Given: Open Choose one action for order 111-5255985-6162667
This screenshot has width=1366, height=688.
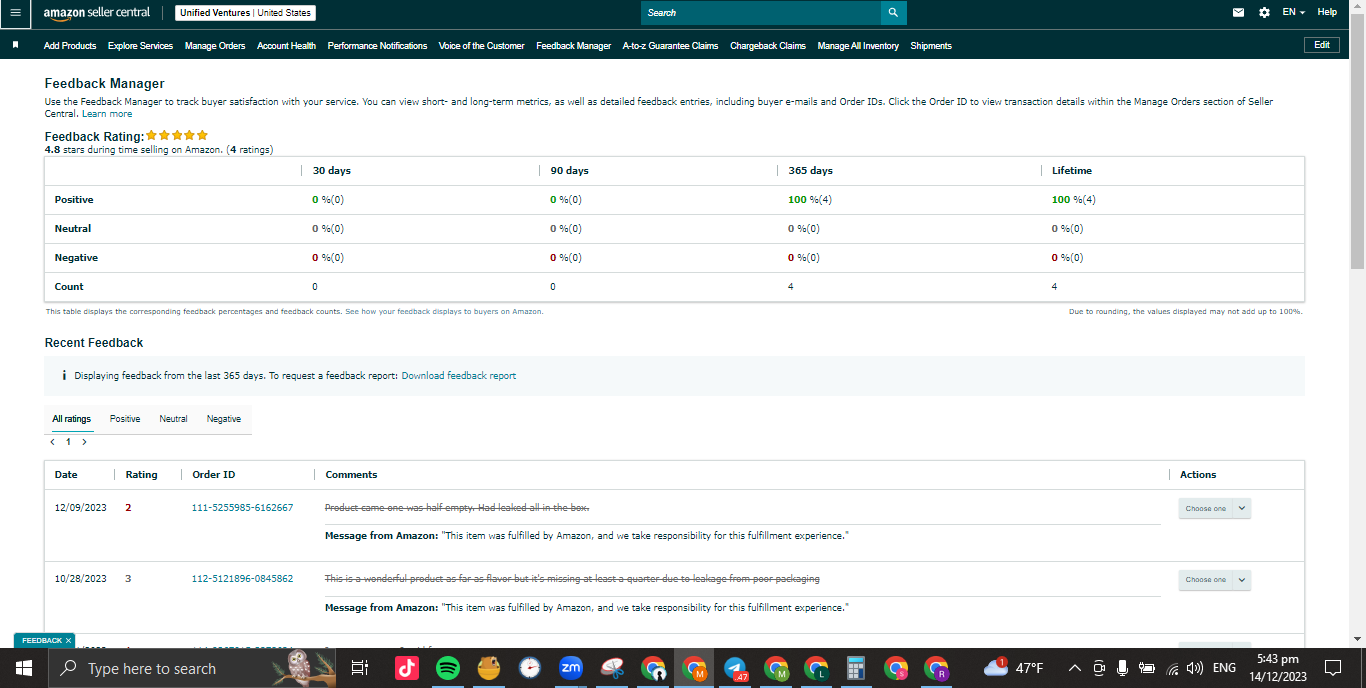Looking at the screenshot, I should pos(1214,508).
